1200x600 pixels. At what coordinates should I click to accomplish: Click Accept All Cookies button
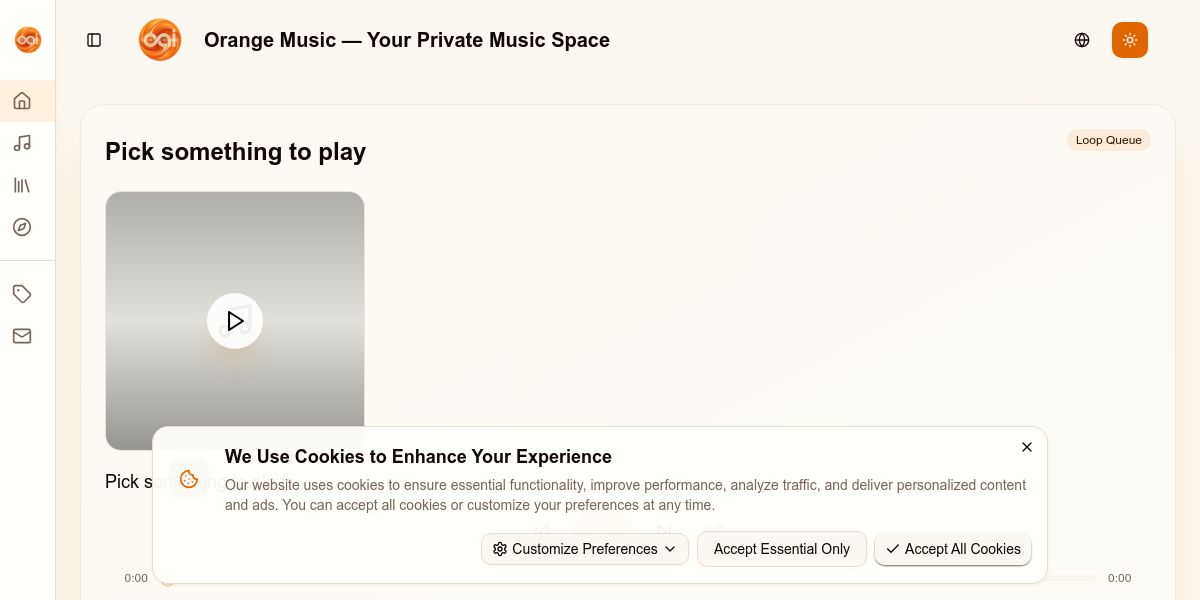point(953,549)
